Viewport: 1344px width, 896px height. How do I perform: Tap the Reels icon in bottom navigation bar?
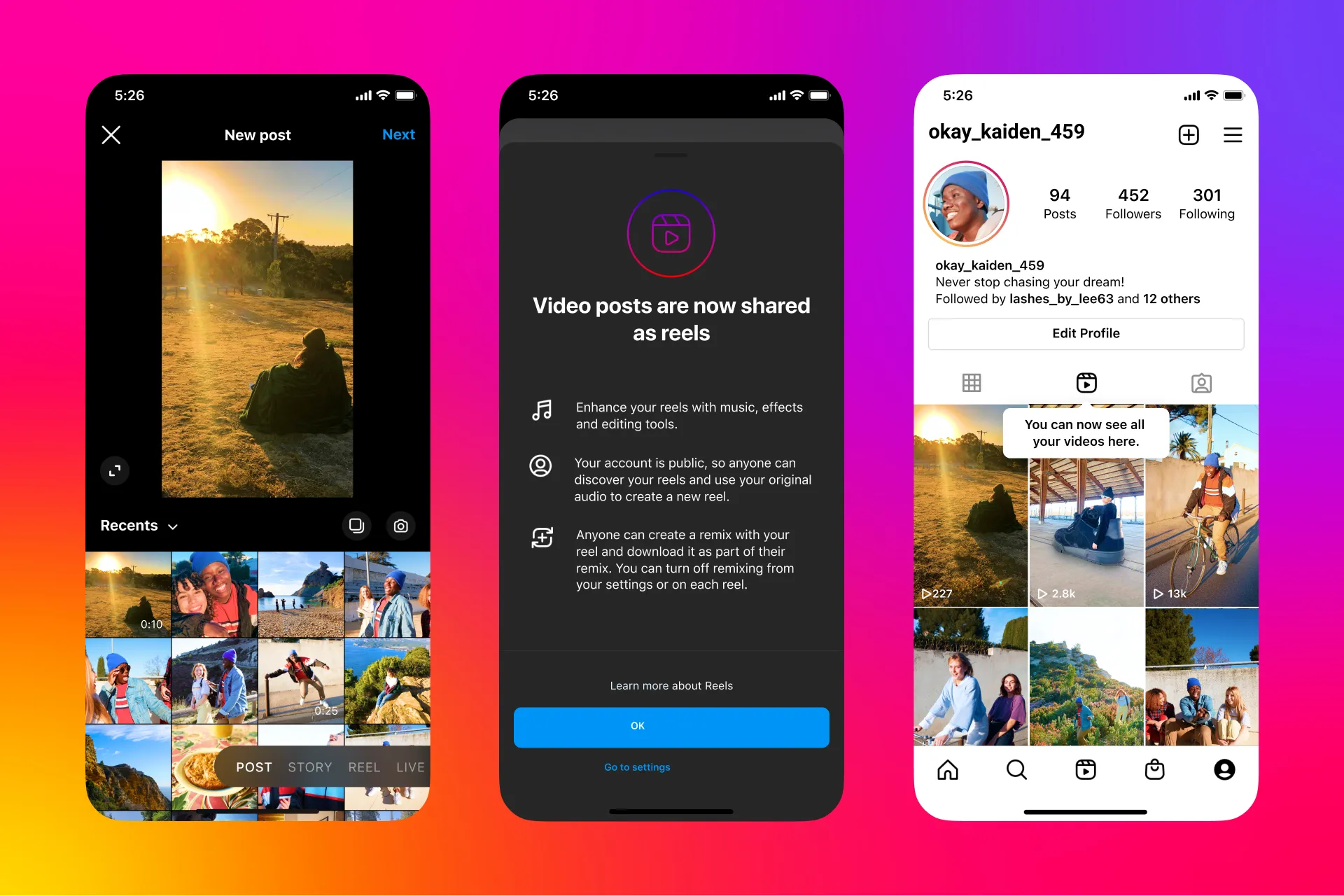(x=1087, y=770)
